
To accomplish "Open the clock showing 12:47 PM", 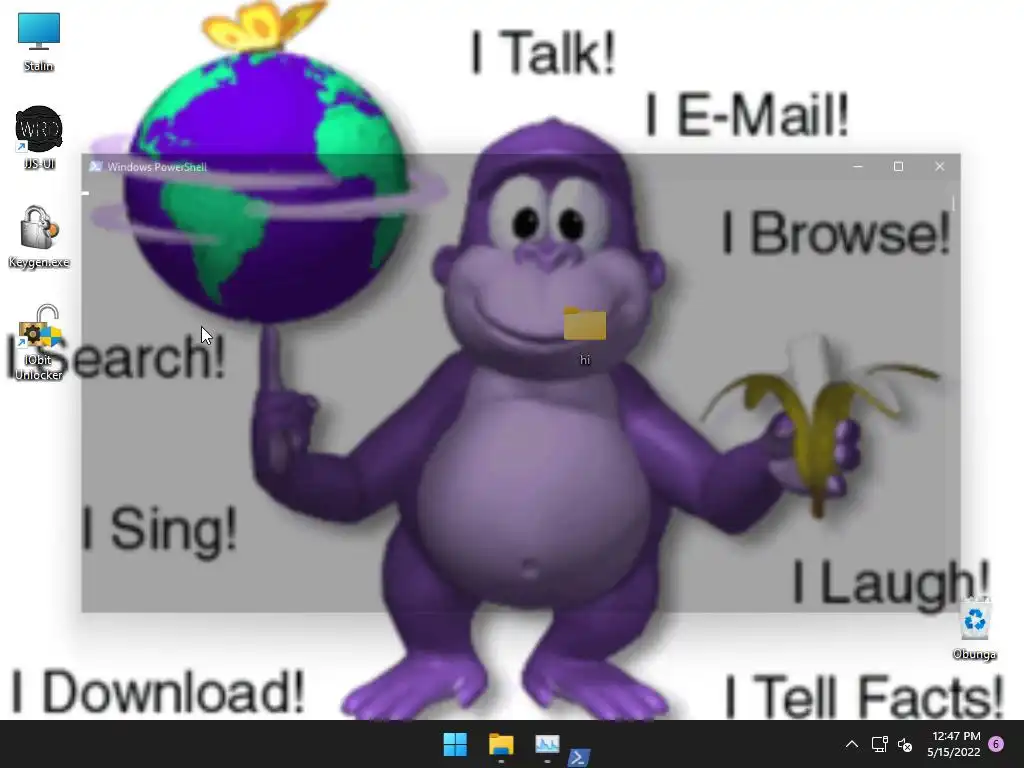I will 953,744.
